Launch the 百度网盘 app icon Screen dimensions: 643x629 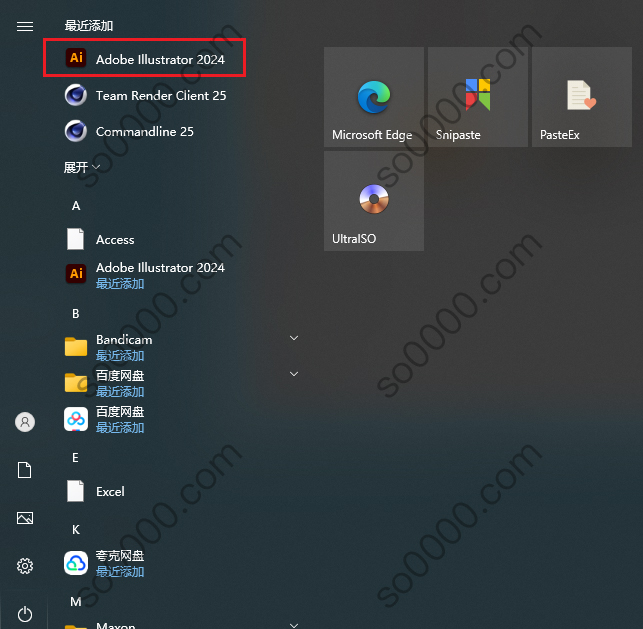click(x=76, y=419)
